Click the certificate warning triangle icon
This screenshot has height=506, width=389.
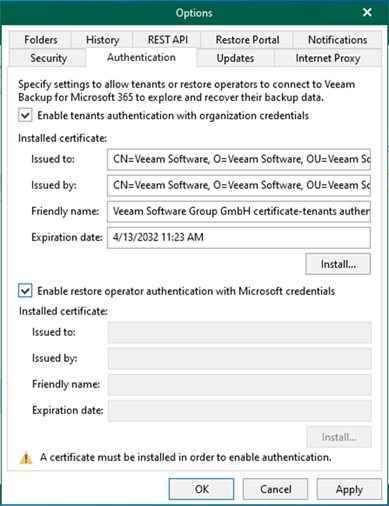26,458
